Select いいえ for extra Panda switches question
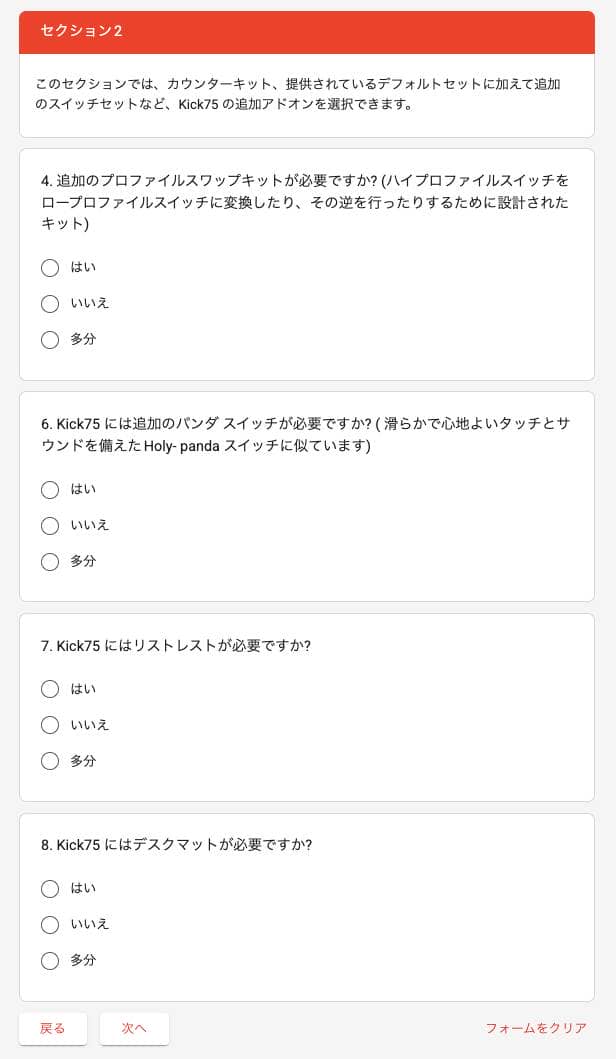 (50, 525)
